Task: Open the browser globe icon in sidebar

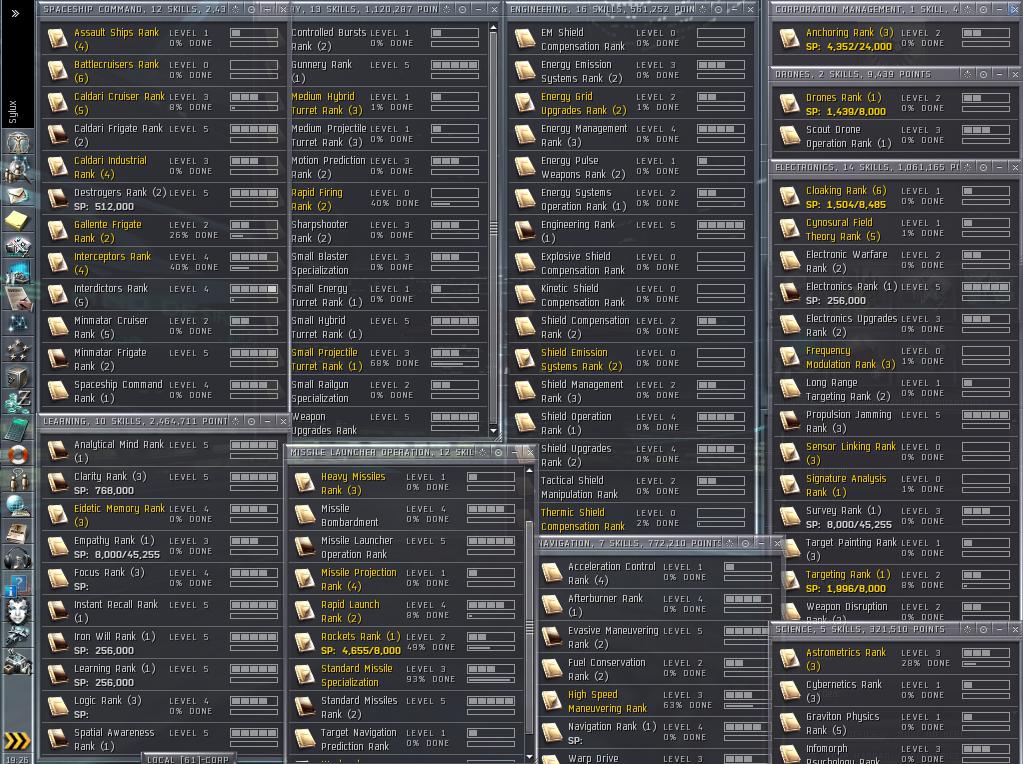Action: (x=17, y=506)
